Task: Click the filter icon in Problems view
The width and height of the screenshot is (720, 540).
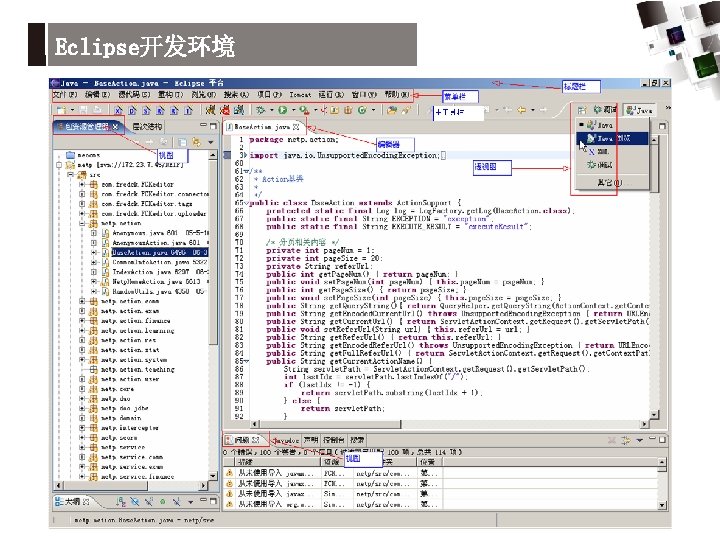Action: click(625, 440)
